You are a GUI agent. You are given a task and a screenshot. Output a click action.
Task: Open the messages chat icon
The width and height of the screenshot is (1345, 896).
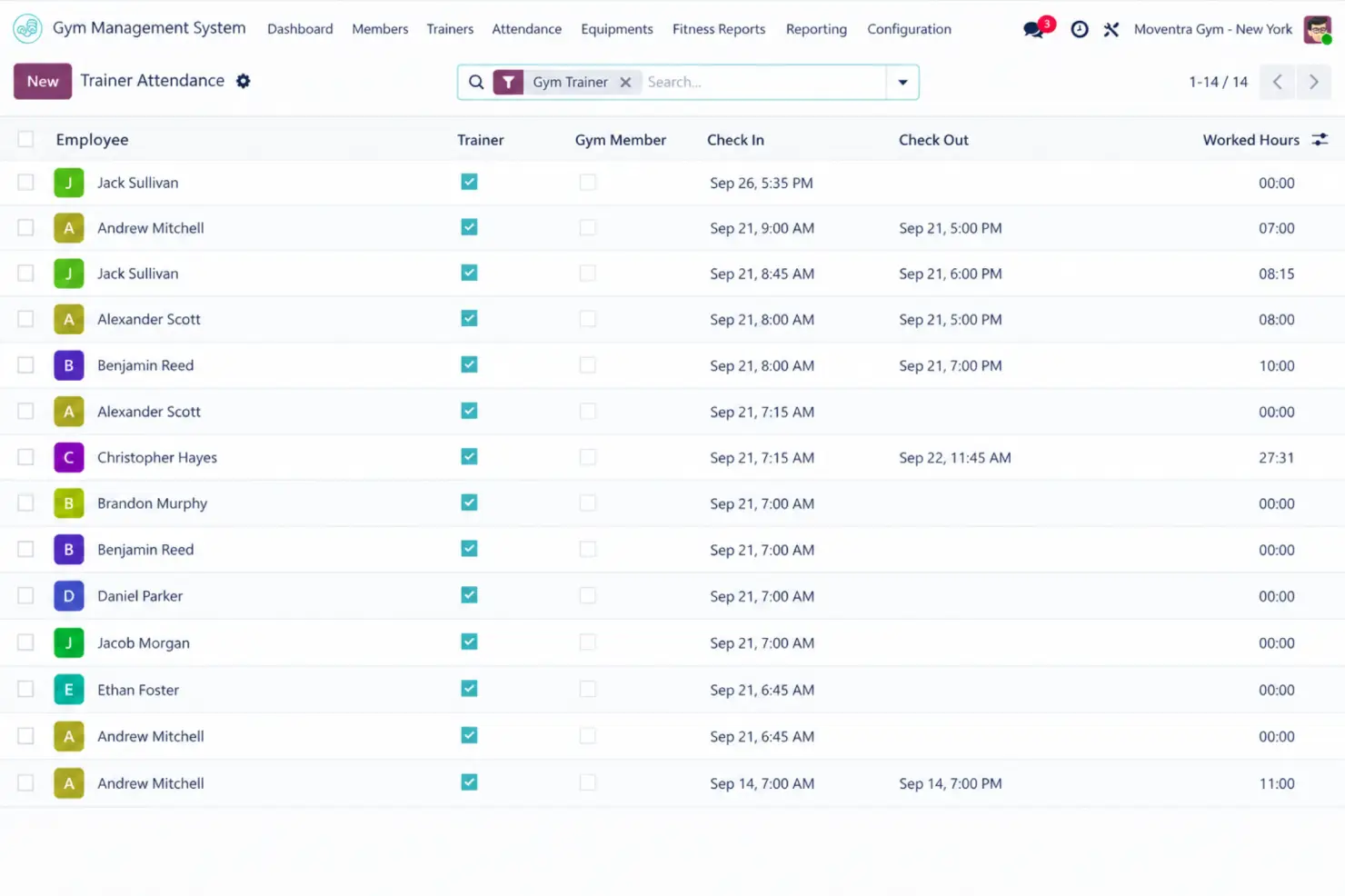click(1034, 29)
